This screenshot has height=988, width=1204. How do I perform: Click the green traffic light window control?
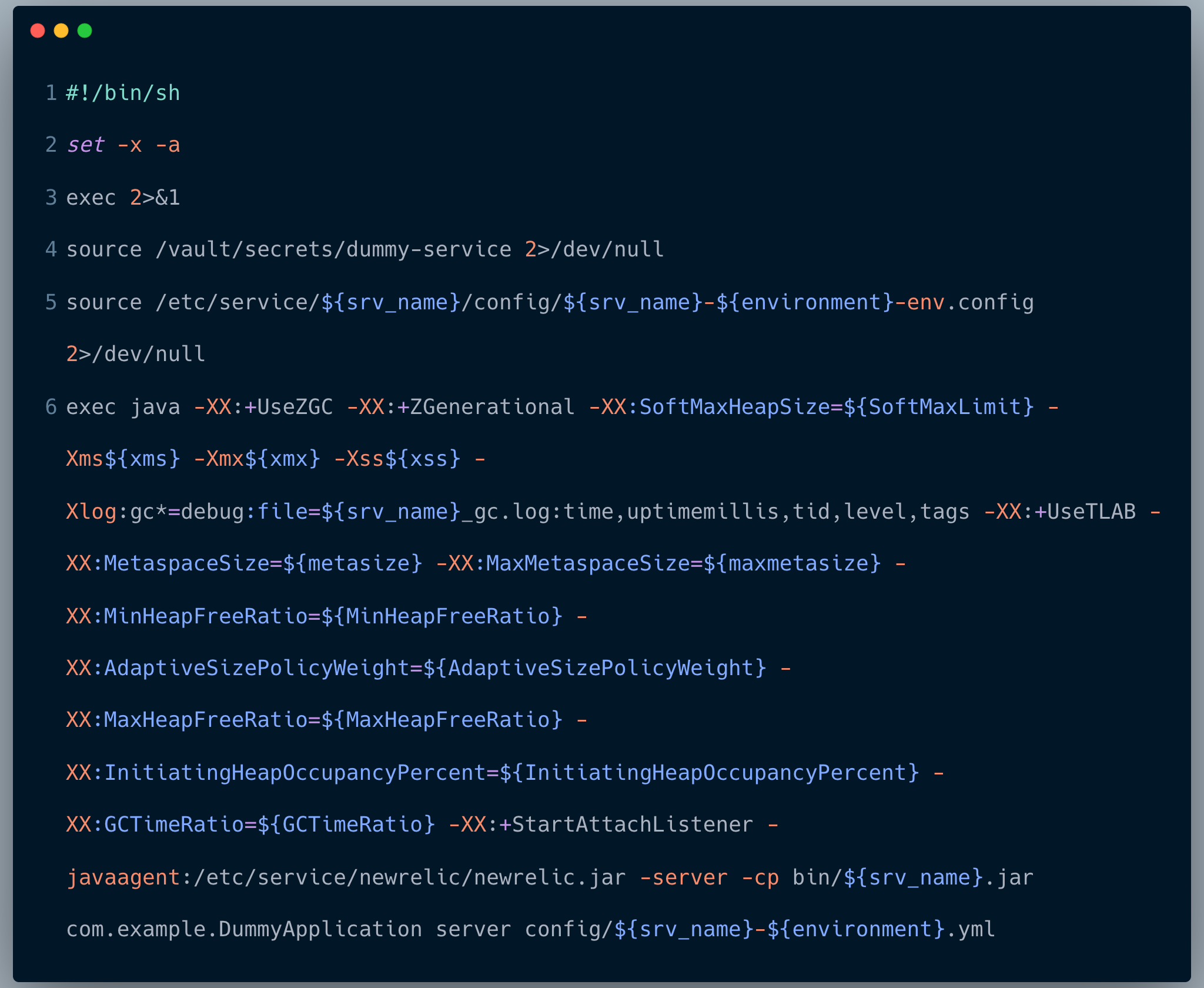(86, 31)
